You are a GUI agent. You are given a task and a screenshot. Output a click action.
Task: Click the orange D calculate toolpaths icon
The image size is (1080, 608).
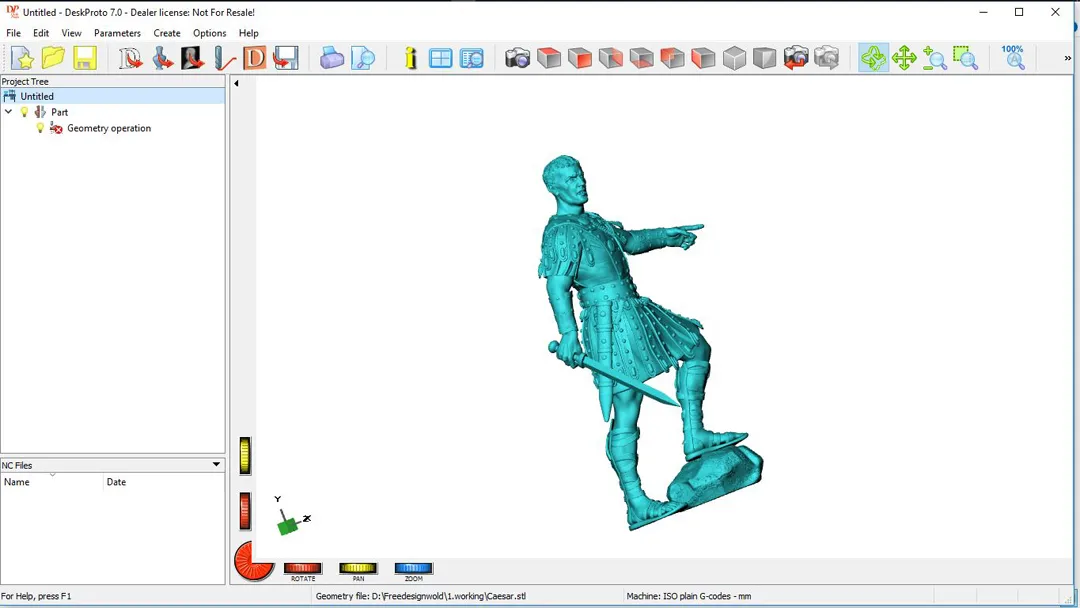(x=255, y=59)
